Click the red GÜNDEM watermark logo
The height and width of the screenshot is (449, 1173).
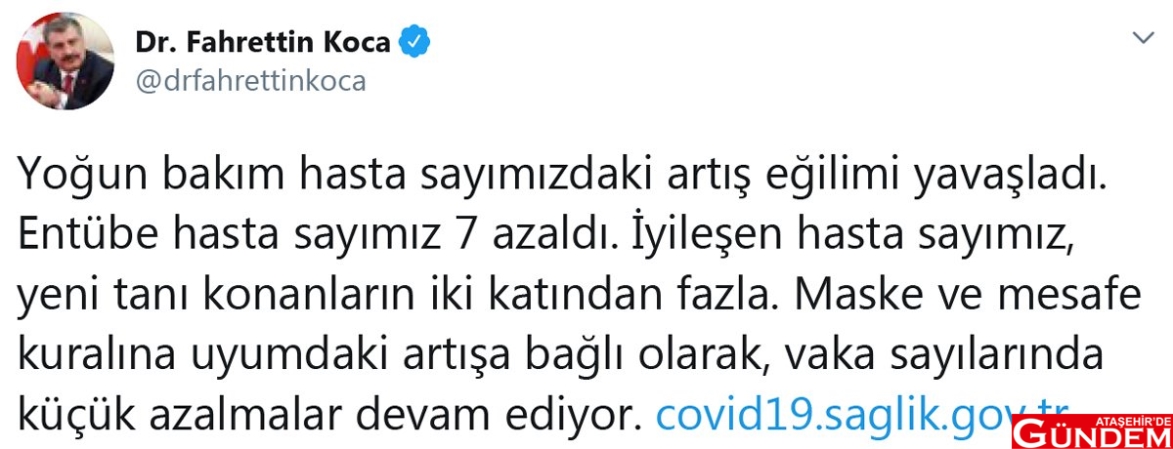[x=1092, y=435]
